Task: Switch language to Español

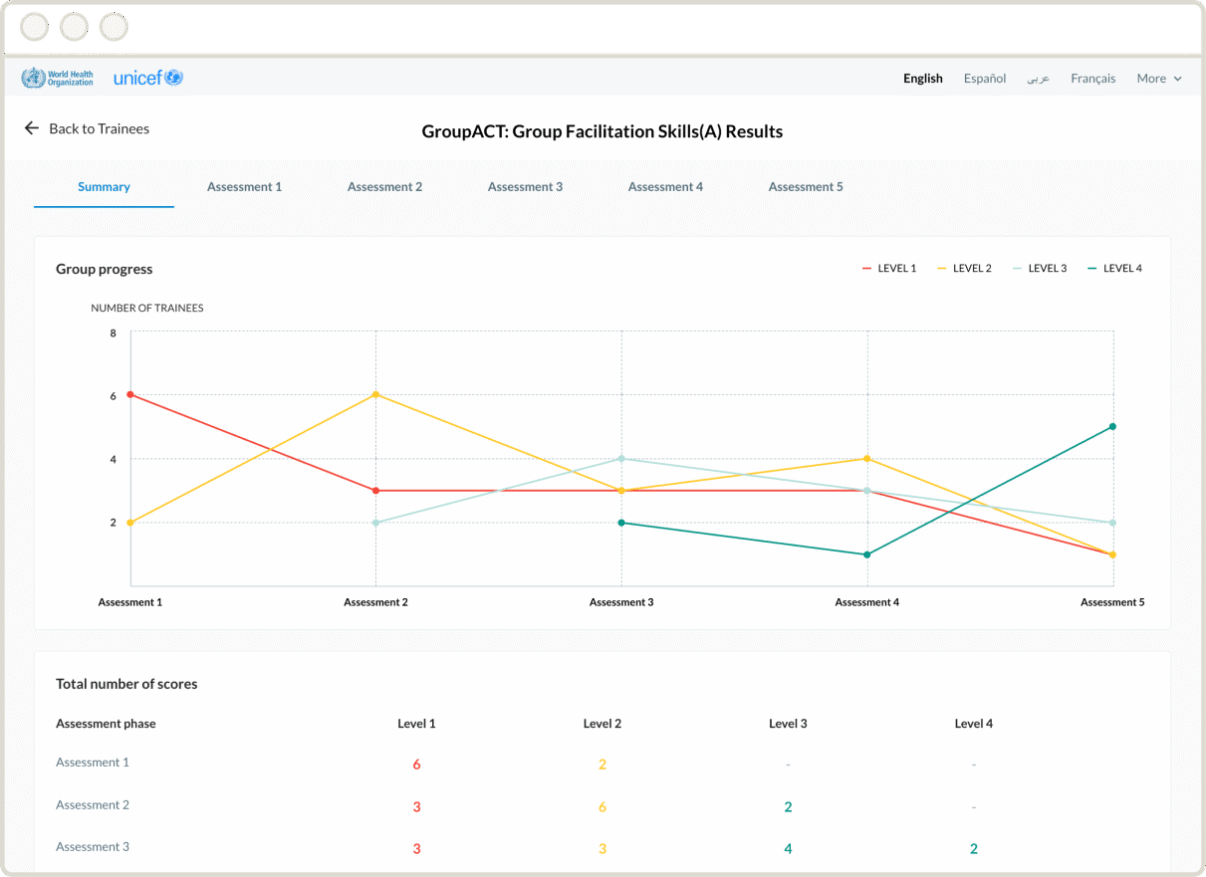Action: click(x=984, y=78)
